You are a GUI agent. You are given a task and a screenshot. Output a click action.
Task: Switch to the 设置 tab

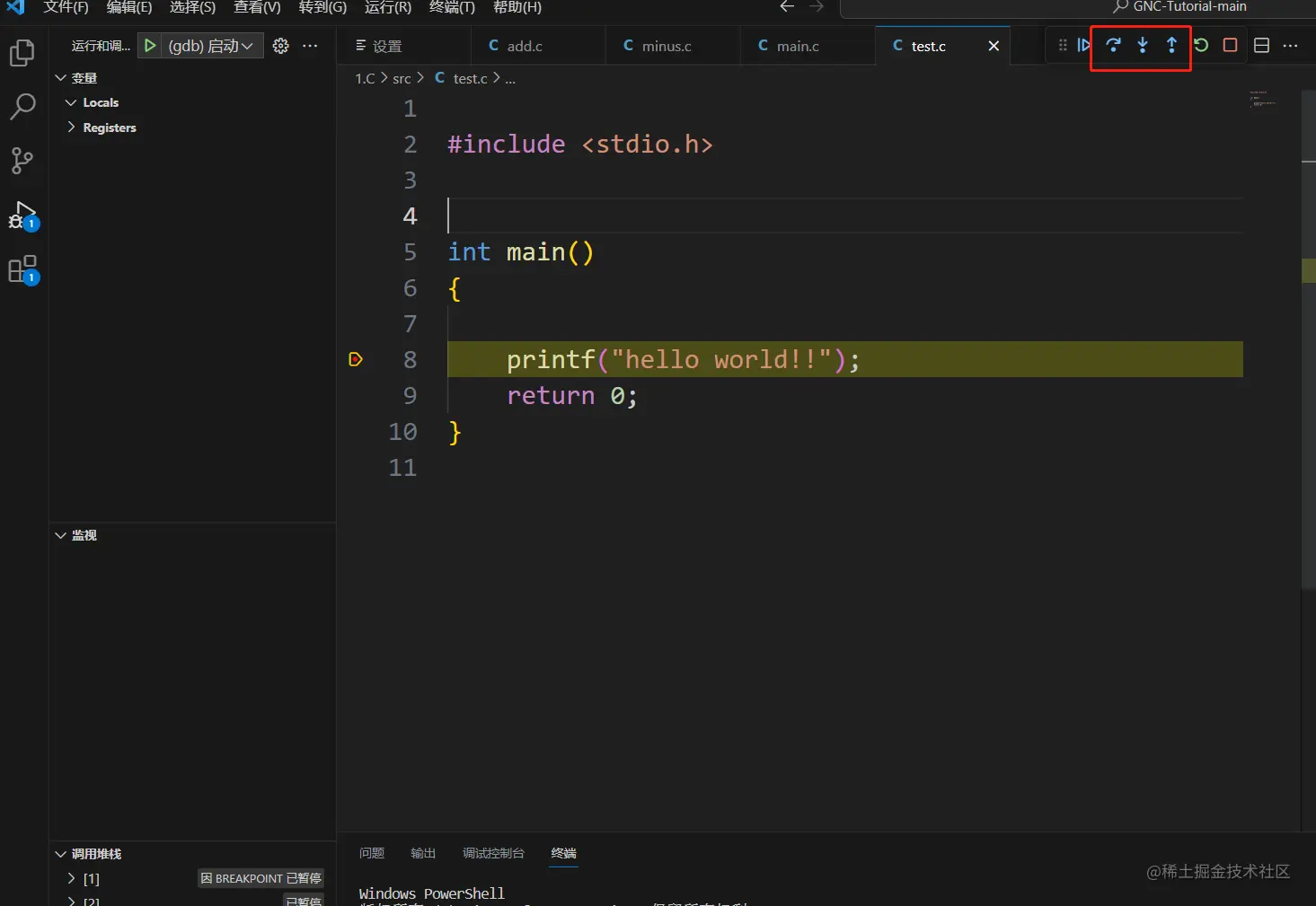click(x=403, y=46)
